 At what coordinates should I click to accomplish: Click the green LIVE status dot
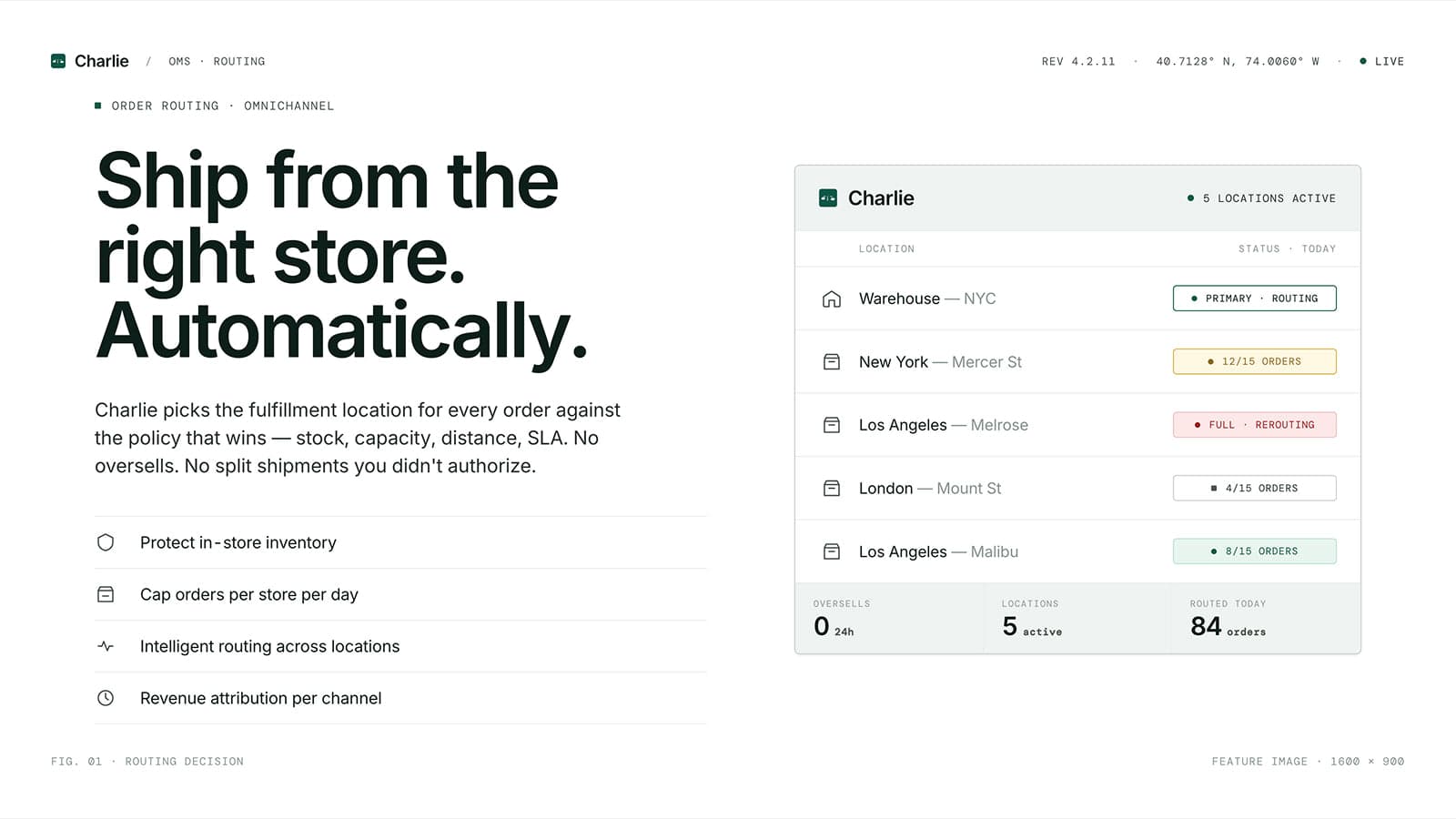1362,61
